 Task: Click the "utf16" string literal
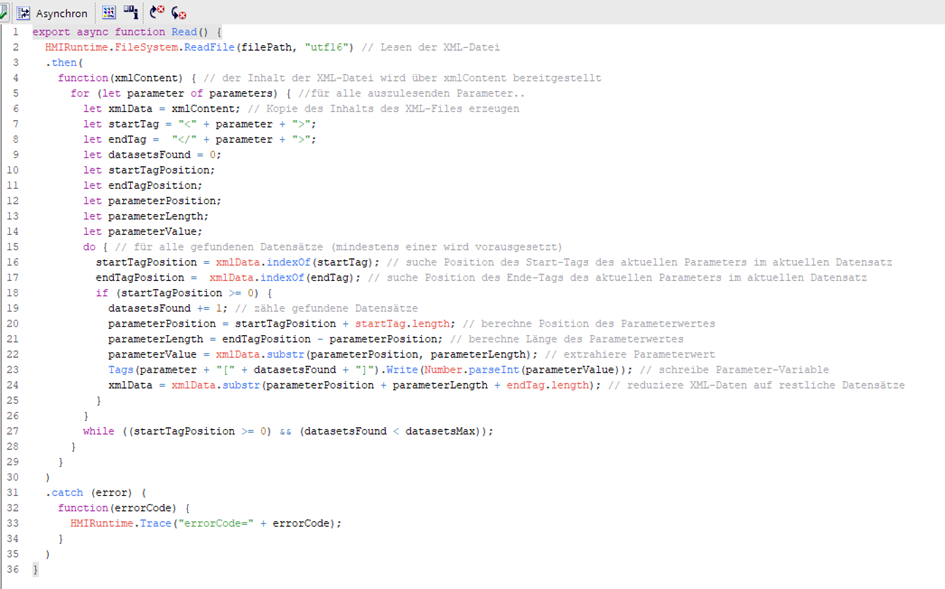(329, 47)
